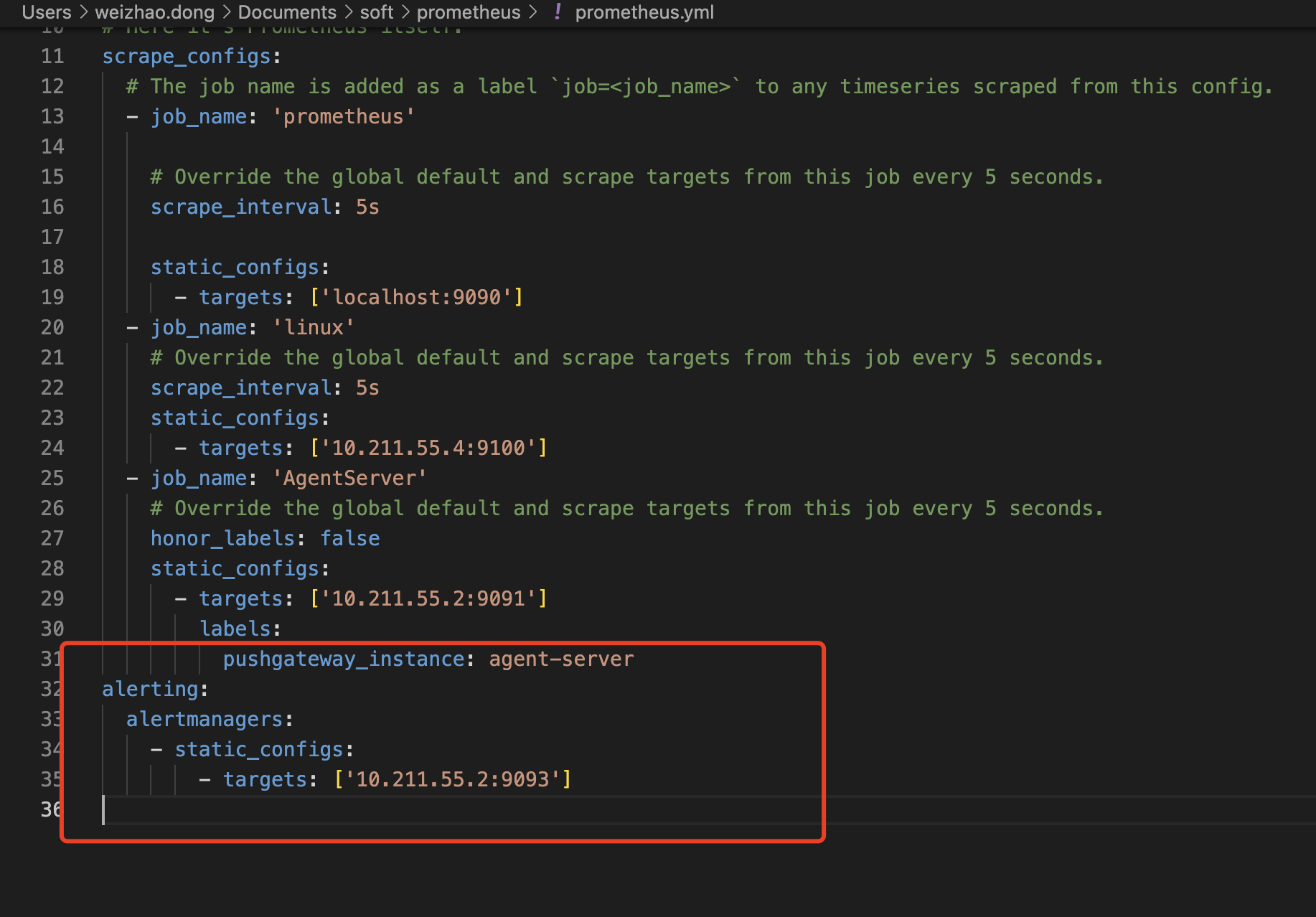1316x917 pixels.
Task: Click the '10.211.55.2:9093' alertmanager target
Action: [x=452, y=779]
